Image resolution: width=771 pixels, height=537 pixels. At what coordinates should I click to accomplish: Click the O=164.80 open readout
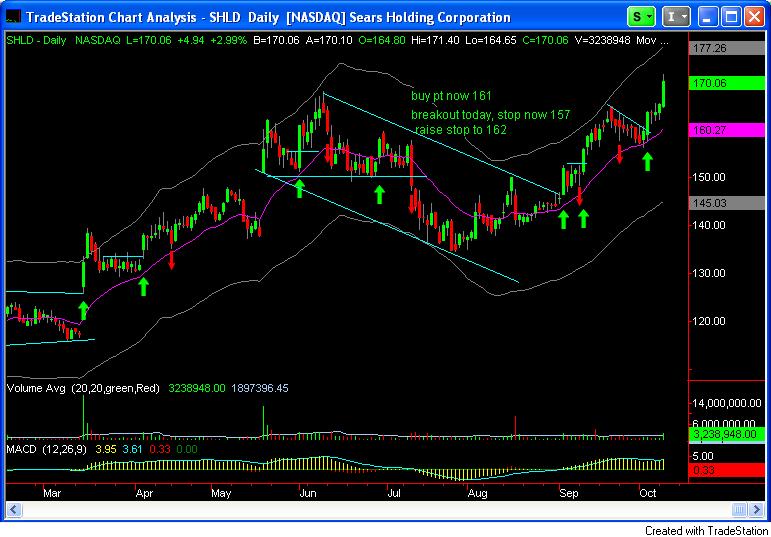point(384,40)
